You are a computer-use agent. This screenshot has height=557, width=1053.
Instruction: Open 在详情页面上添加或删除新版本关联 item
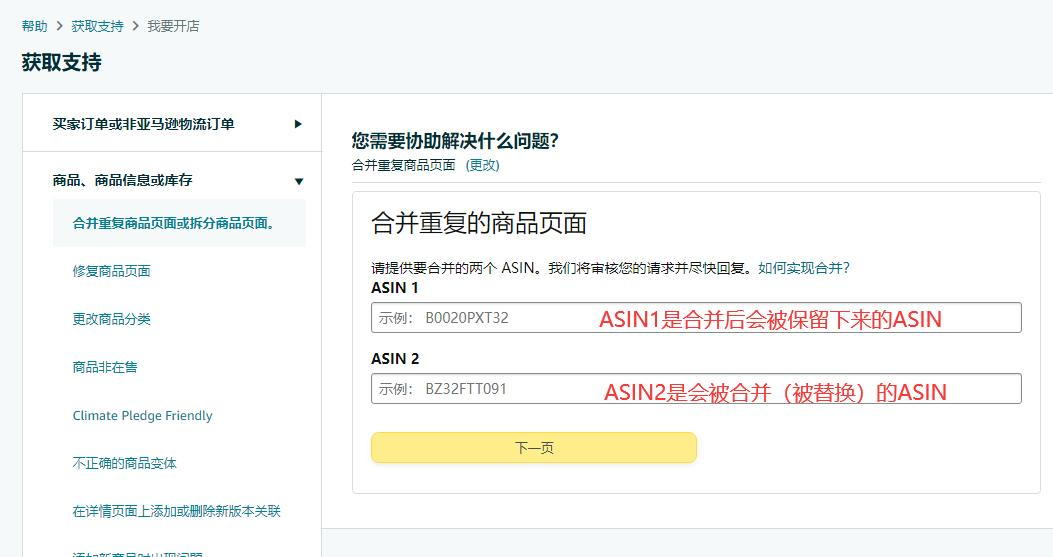tap(176, 511)
